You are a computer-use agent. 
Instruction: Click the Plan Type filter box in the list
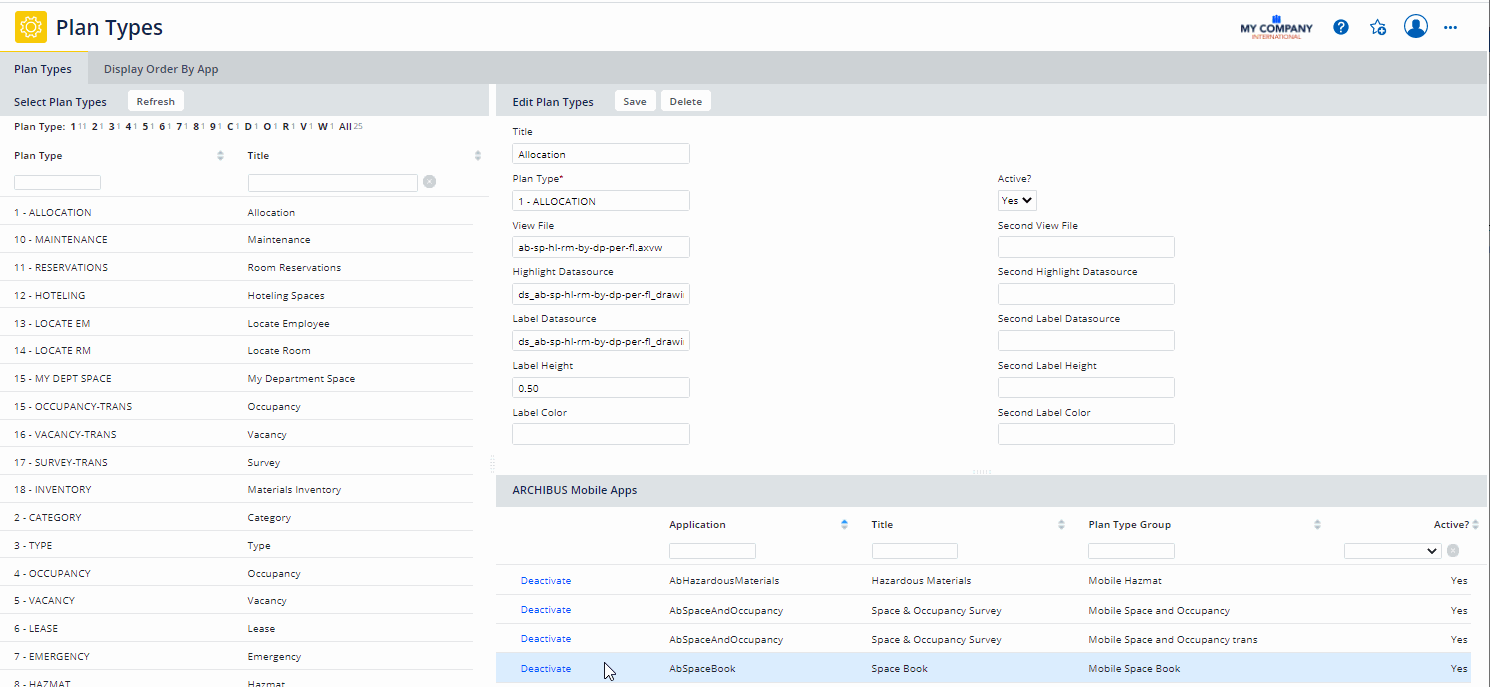pos(57,182)
